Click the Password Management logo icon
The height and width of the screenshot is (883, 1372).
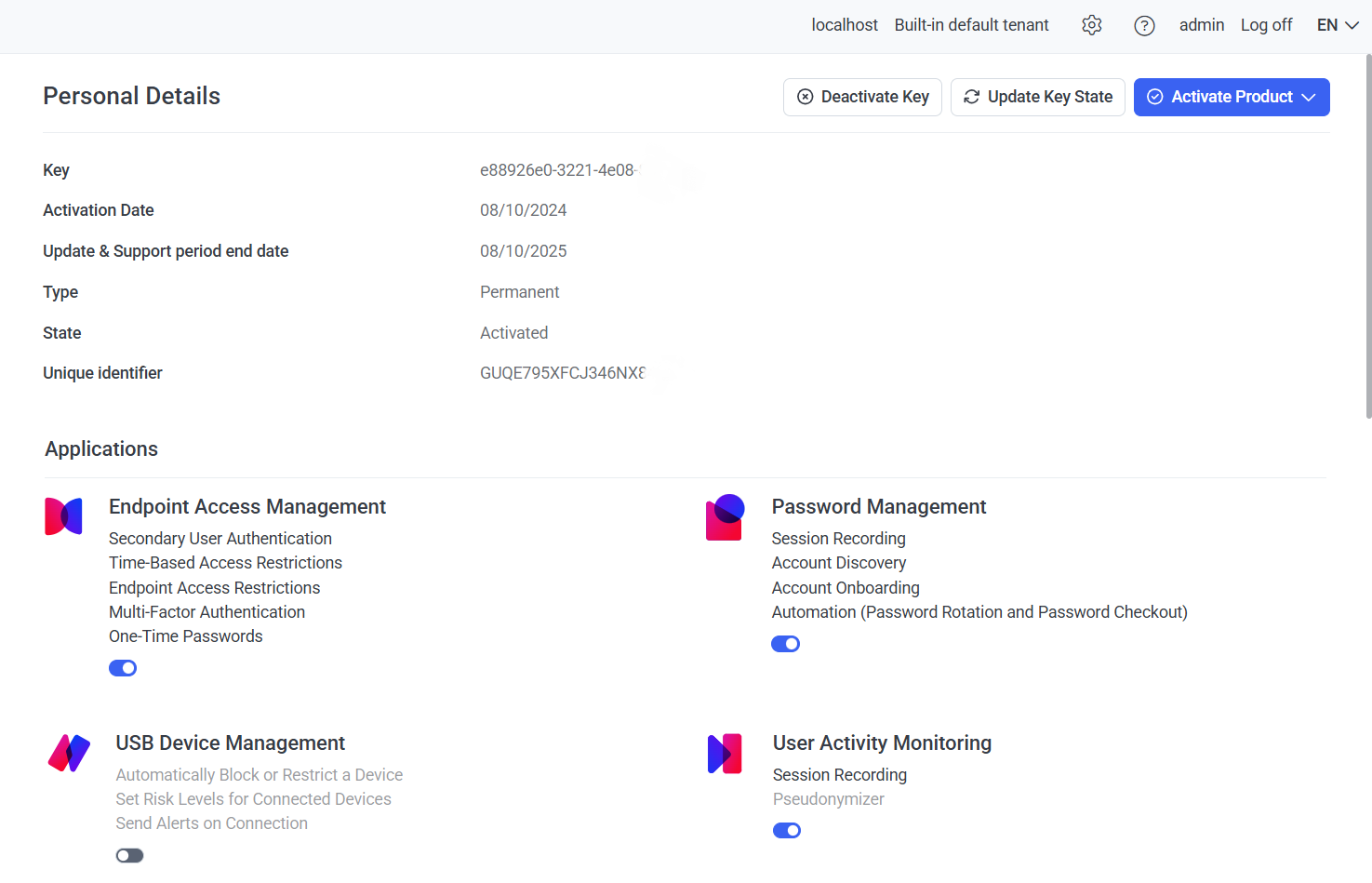(725, 517)
